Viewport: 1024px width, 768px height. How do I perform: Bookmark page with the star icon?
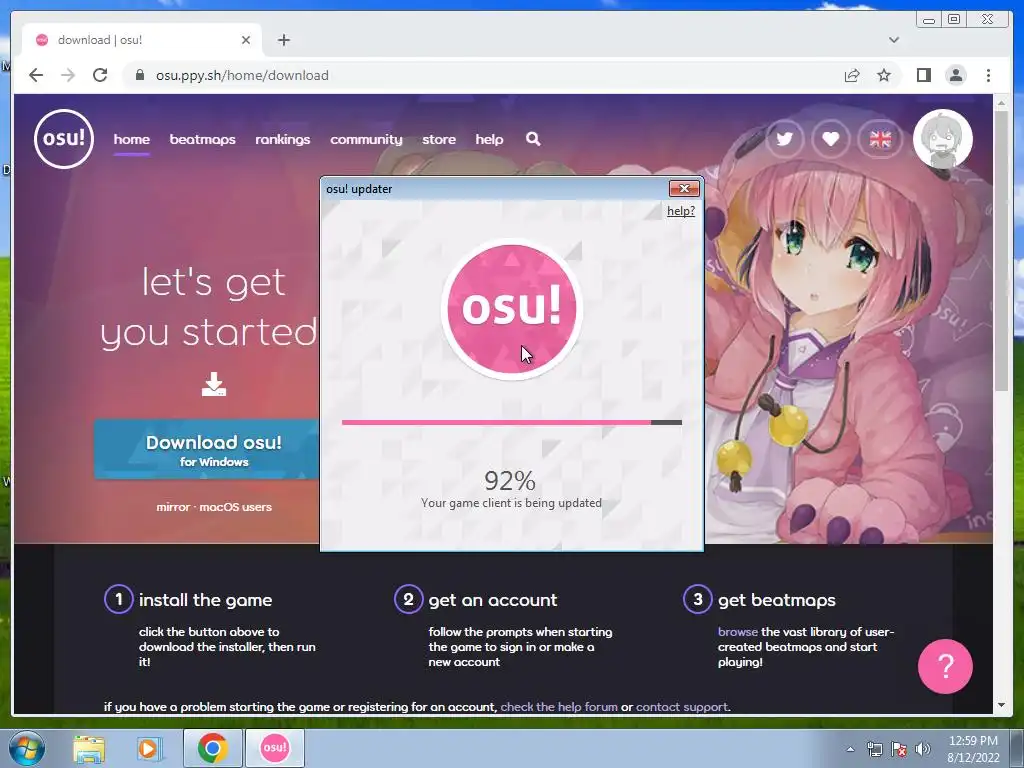(884, 75)
